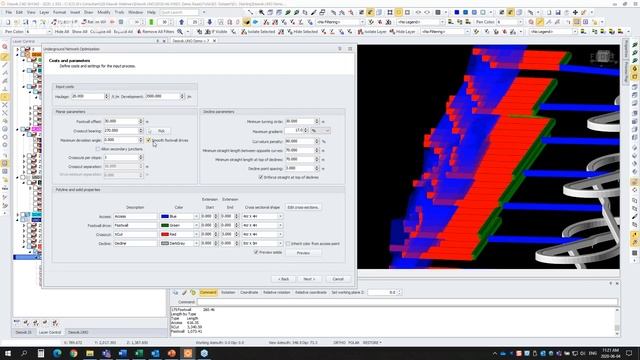Open the RESTORE dropdown in status bar
Screen dimensions: 640x360
(x=372, y=343)
